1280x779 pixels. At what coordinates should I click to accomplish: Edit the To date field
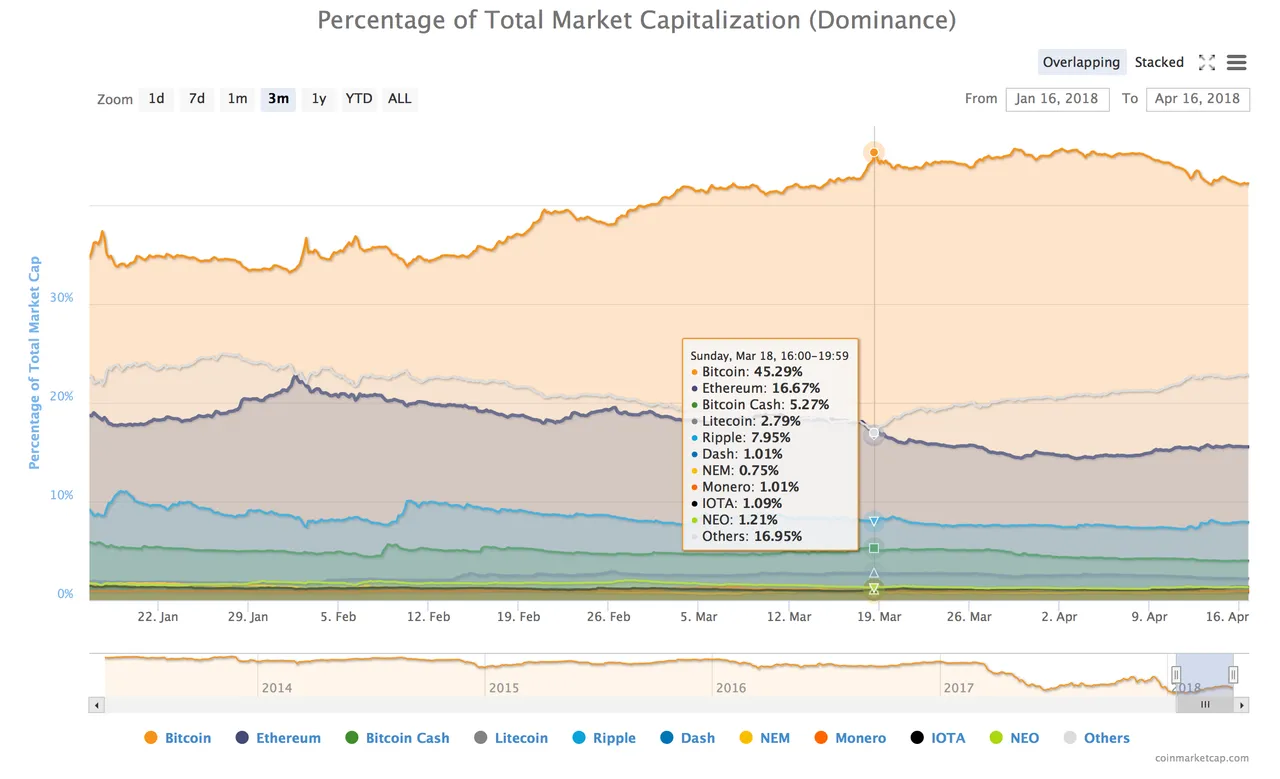(1198, 98)
